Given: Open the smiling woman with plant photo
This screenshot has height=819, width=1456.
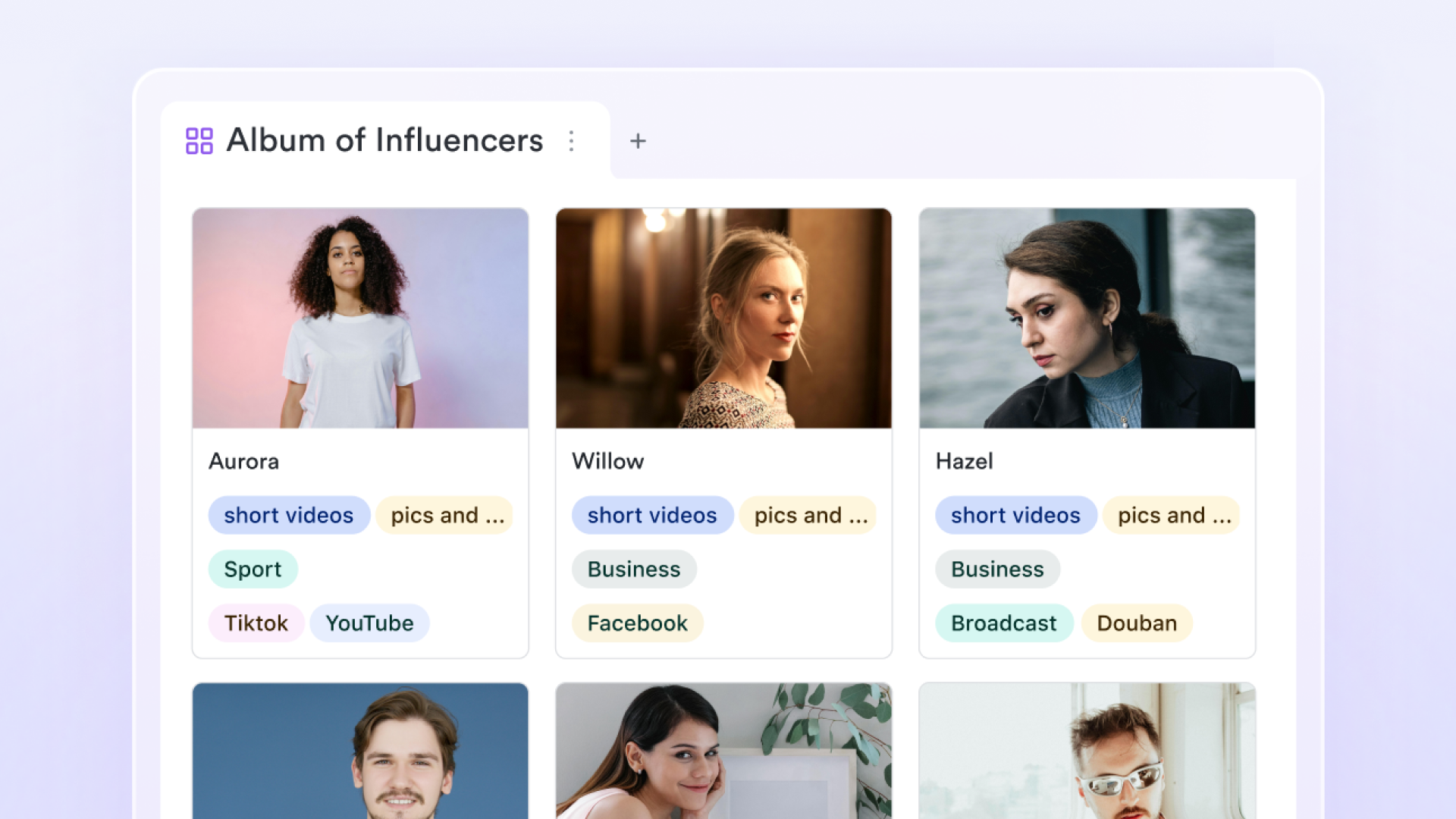Looking at the screenshot, I should pyautogui.click(x=723, y=751).
